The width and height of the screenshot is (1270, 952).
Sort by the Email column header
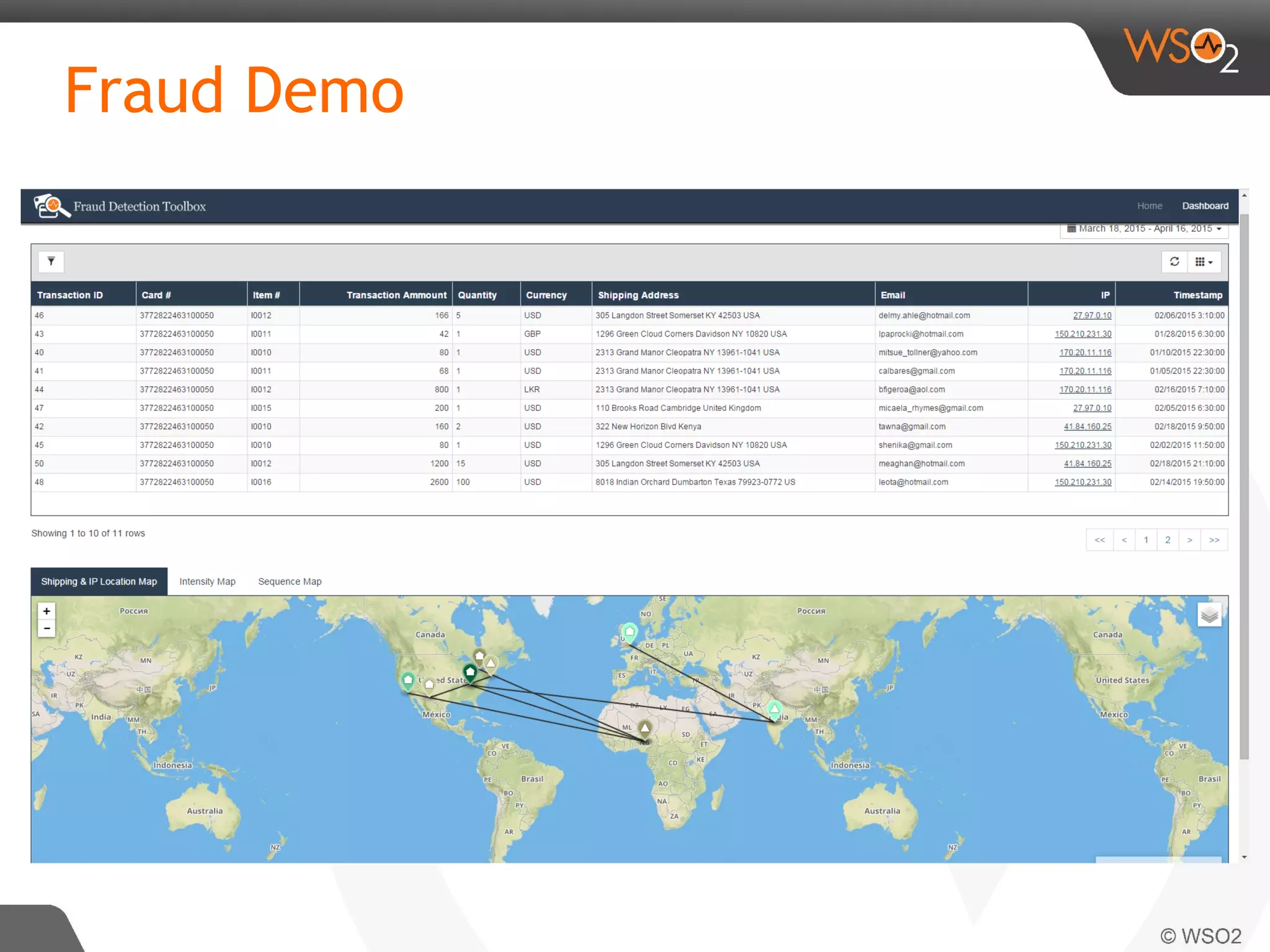point(951,295)
